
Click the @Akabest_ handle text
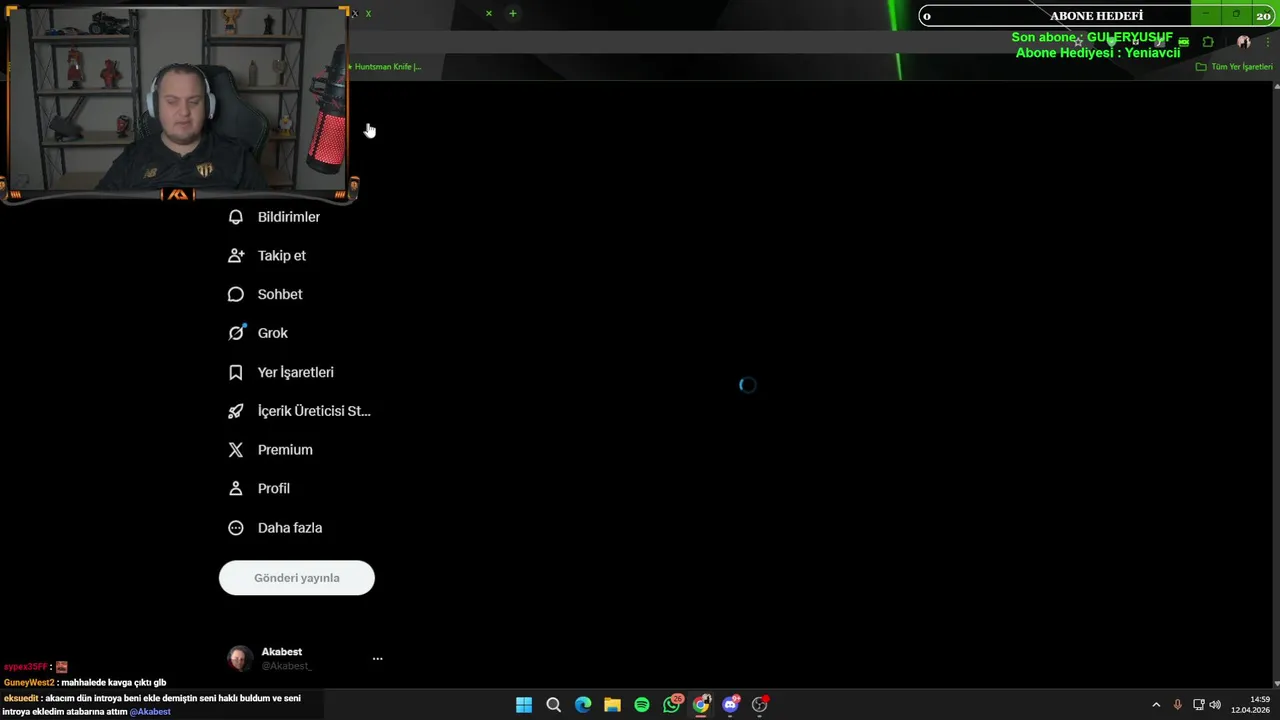click(286, 666)
